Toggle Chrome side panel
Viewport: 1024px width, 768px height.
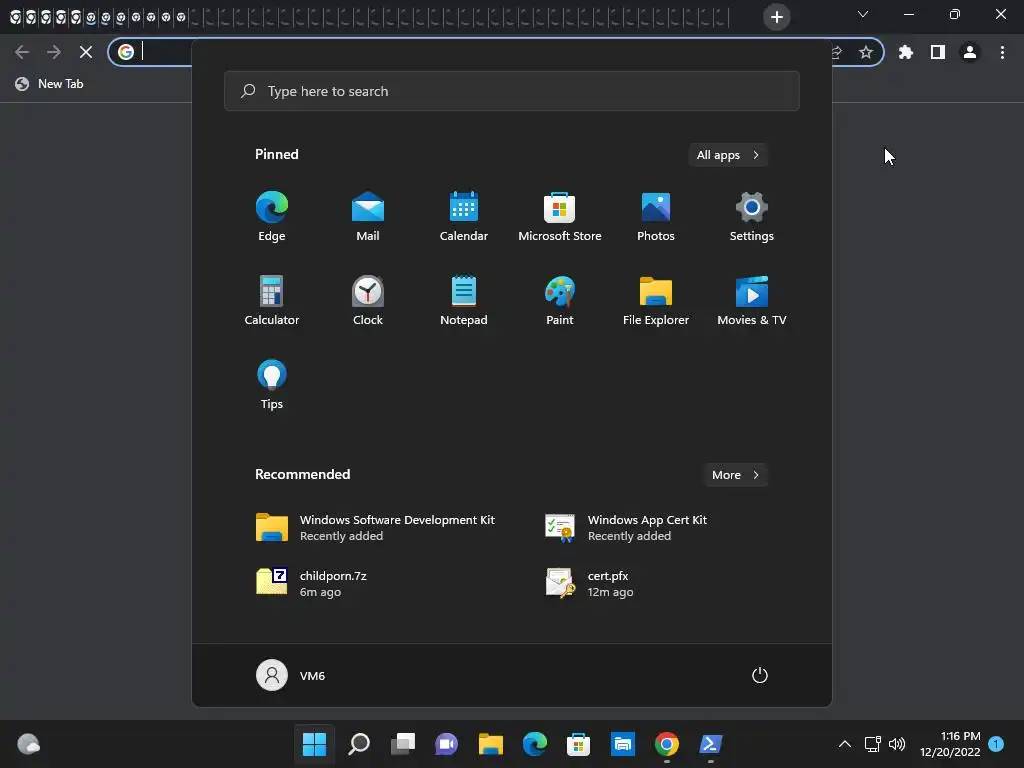[938, 52]
